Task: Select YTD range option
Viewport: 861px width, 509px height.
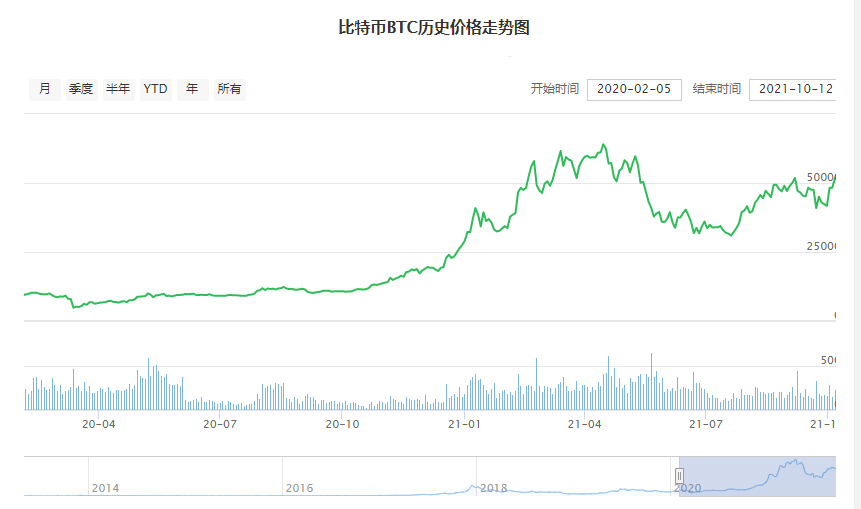Action: click(x=155, y=89)
